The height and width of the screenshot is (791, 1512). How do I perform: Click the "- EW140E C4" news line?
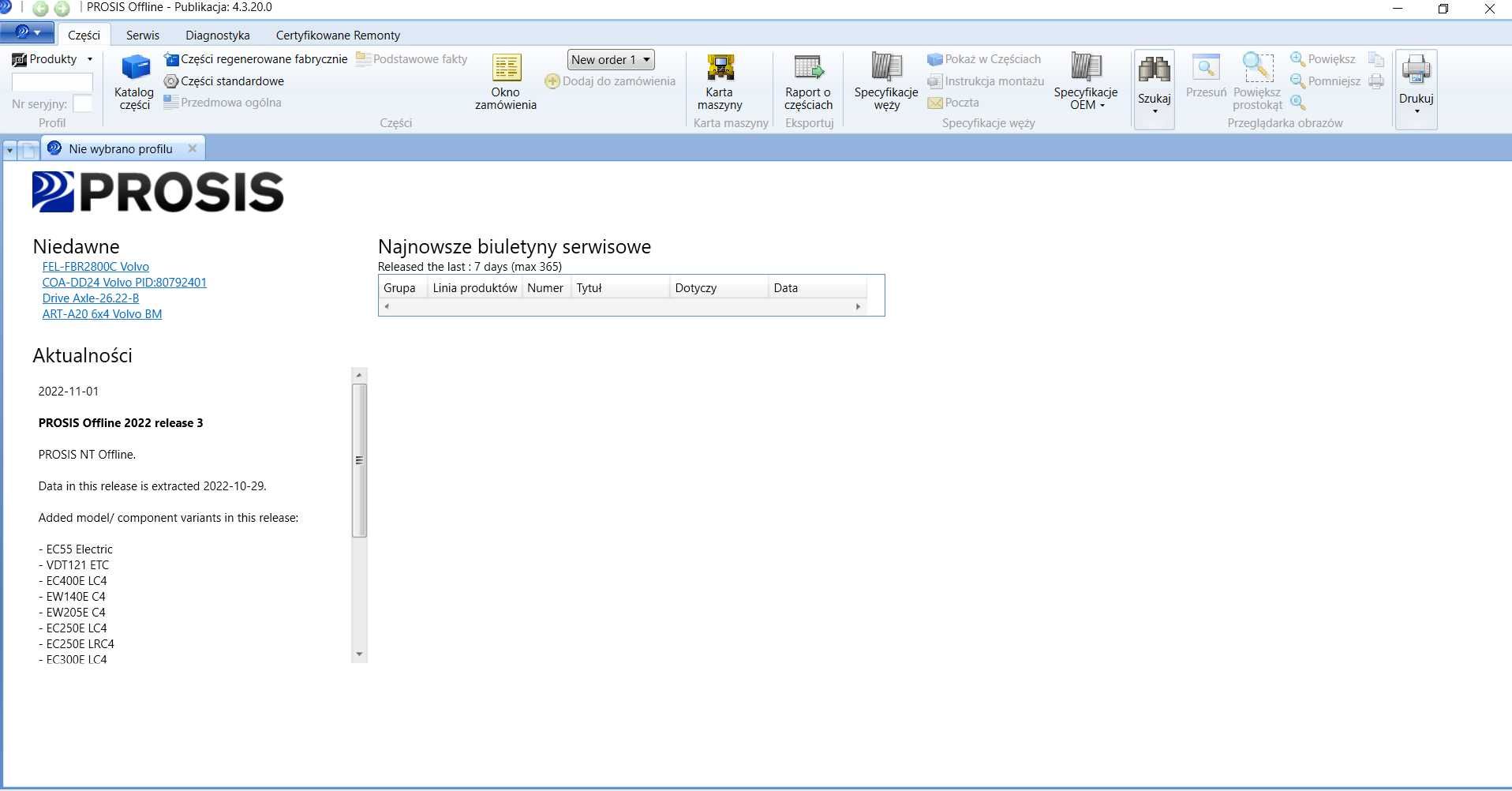72,597
